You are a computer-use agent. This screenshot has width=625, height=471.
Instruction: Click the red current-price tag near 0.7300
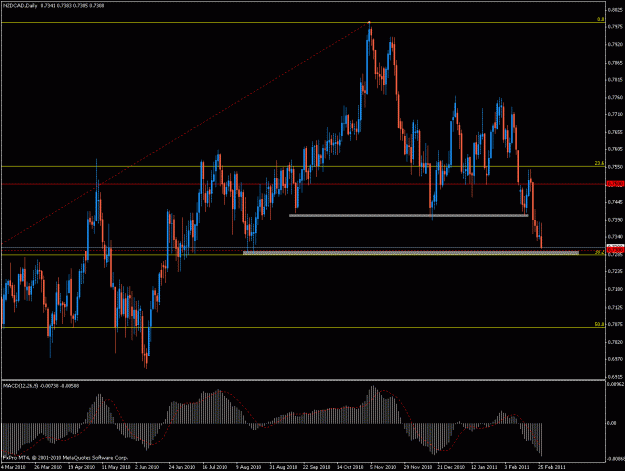point(615,249)
